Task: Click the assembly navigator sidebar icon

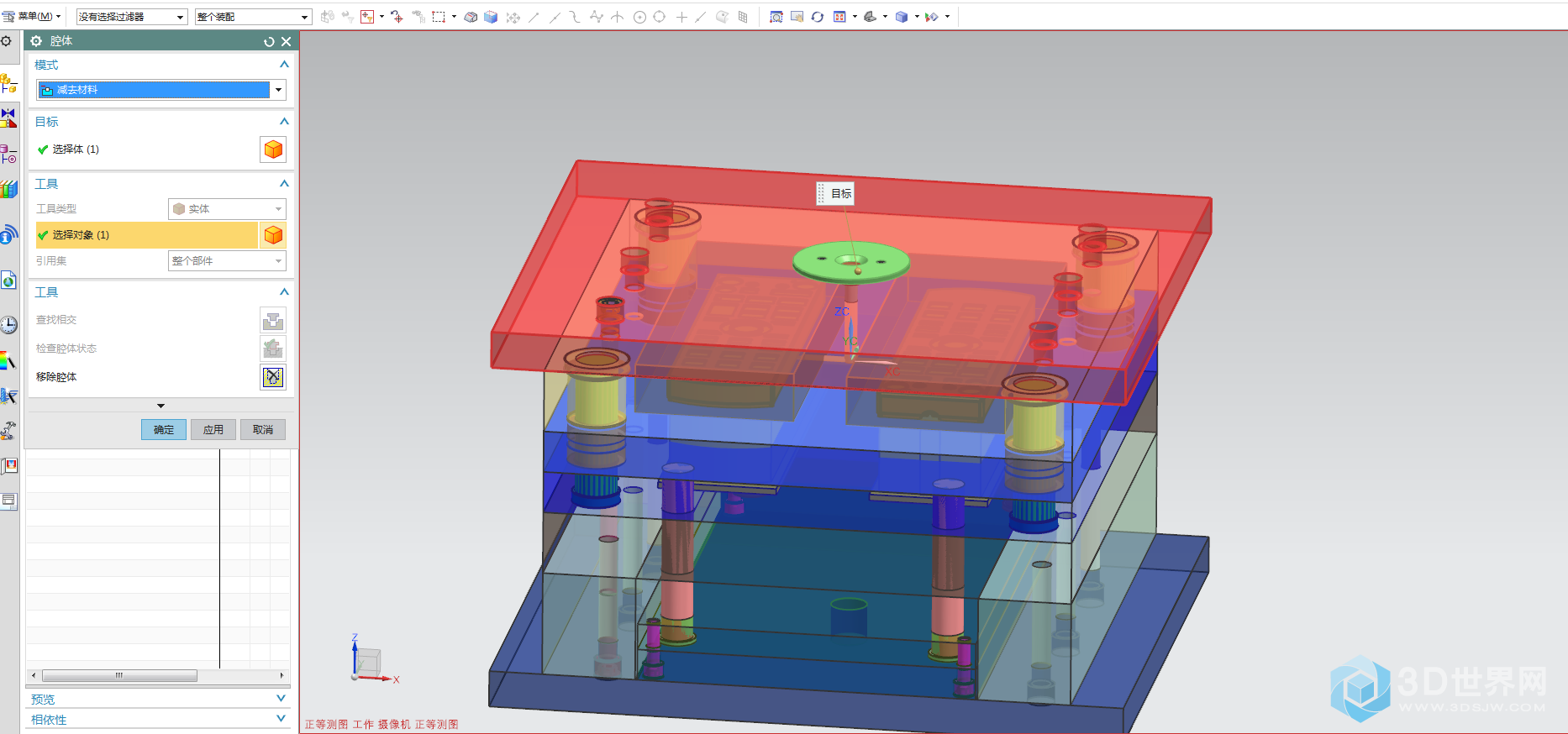Action: 8,84
